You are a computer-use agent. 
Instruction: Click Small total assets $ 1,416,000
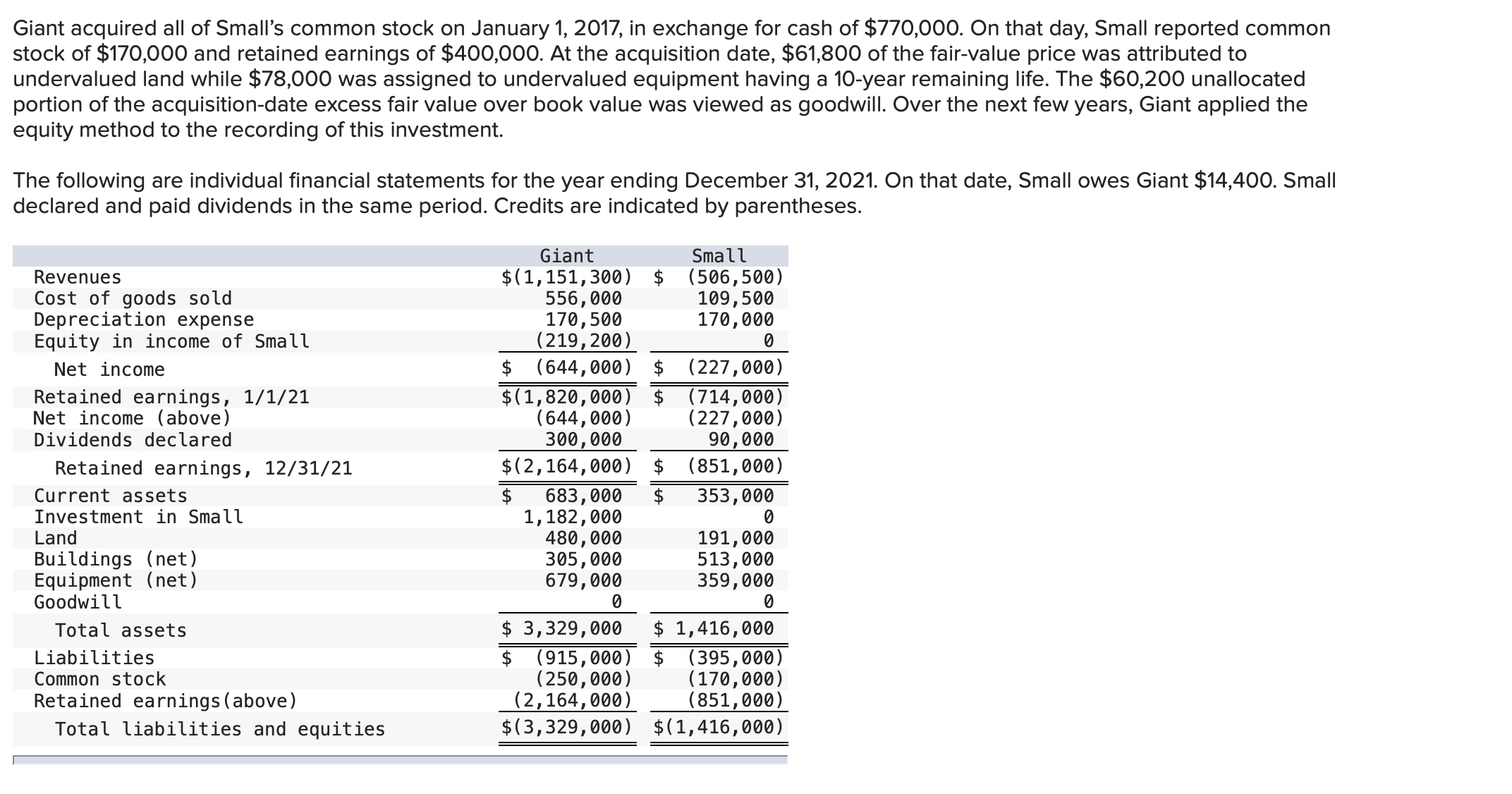point(714,628)
